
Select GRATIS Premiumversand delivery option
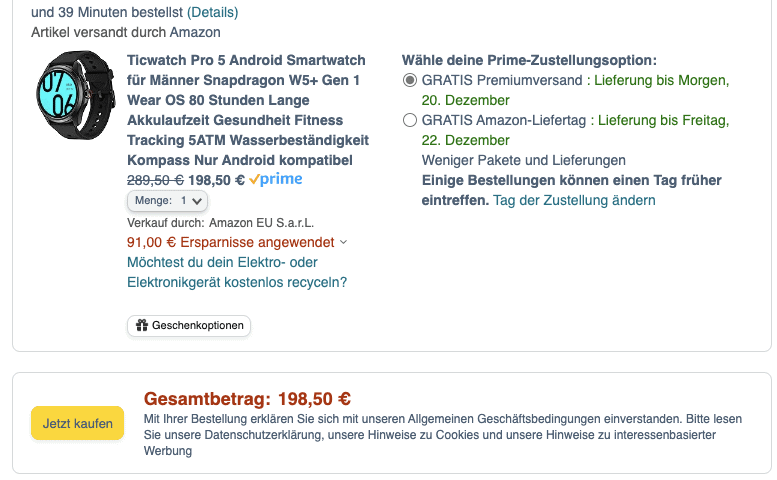click(x=410, y=81)
